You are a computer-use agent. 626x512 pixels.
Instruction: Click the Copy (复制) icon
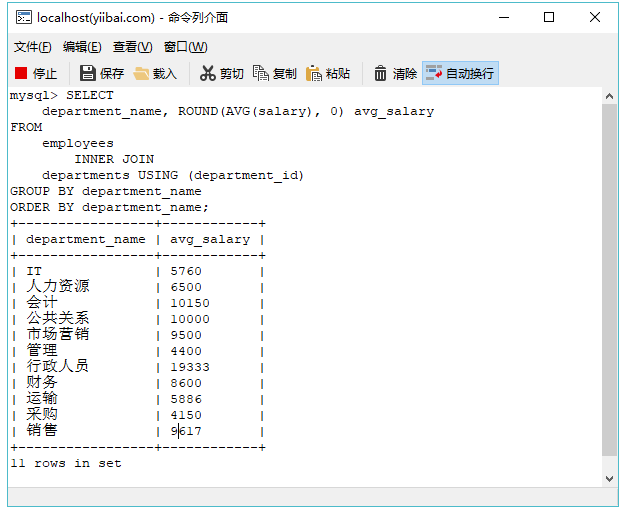(261, 73)
